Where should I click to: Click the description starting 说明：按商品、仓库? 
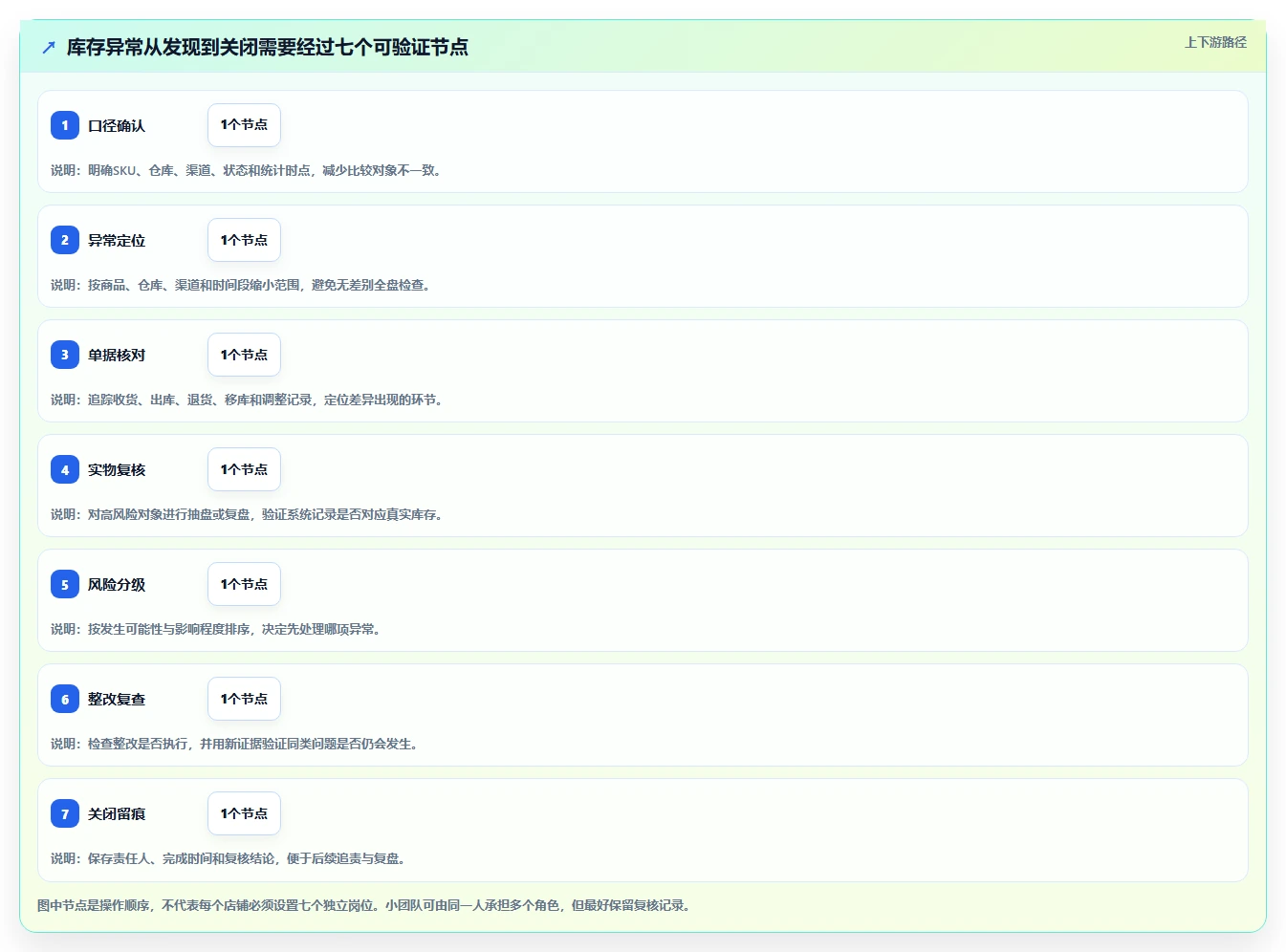pyautogui.click(x=242, y=285)
